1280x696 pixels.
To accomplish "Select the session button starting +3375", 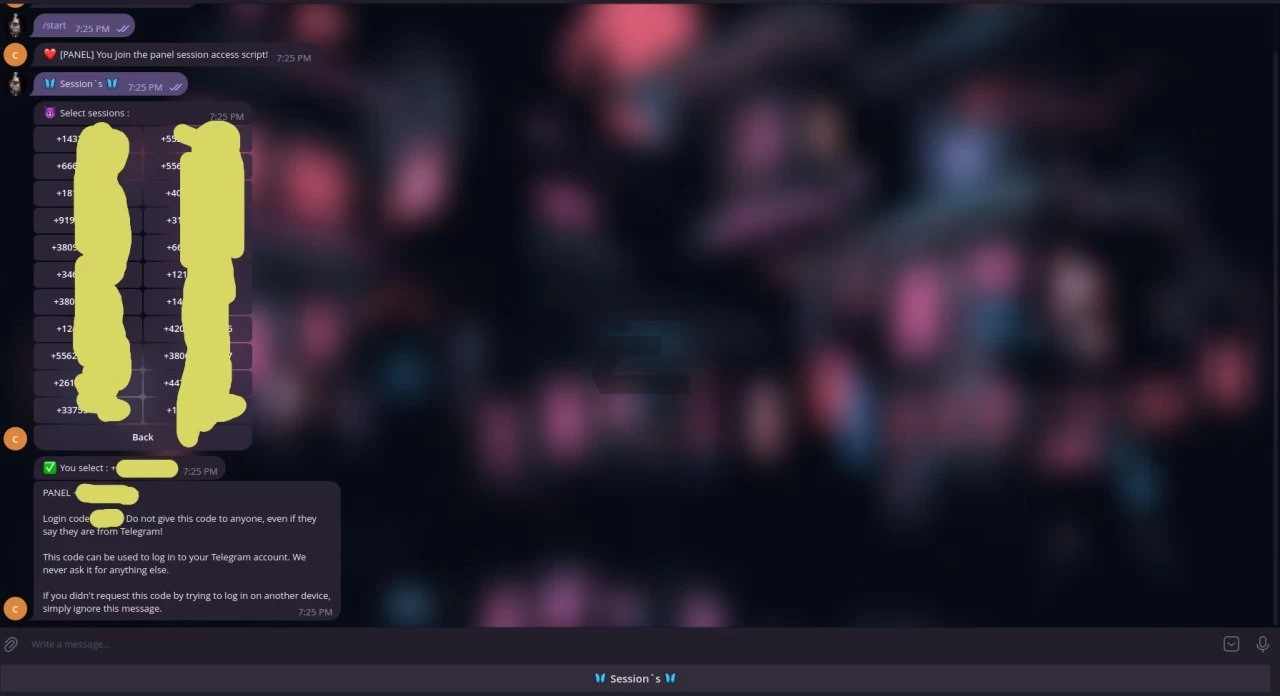I will tap(88, 410).
